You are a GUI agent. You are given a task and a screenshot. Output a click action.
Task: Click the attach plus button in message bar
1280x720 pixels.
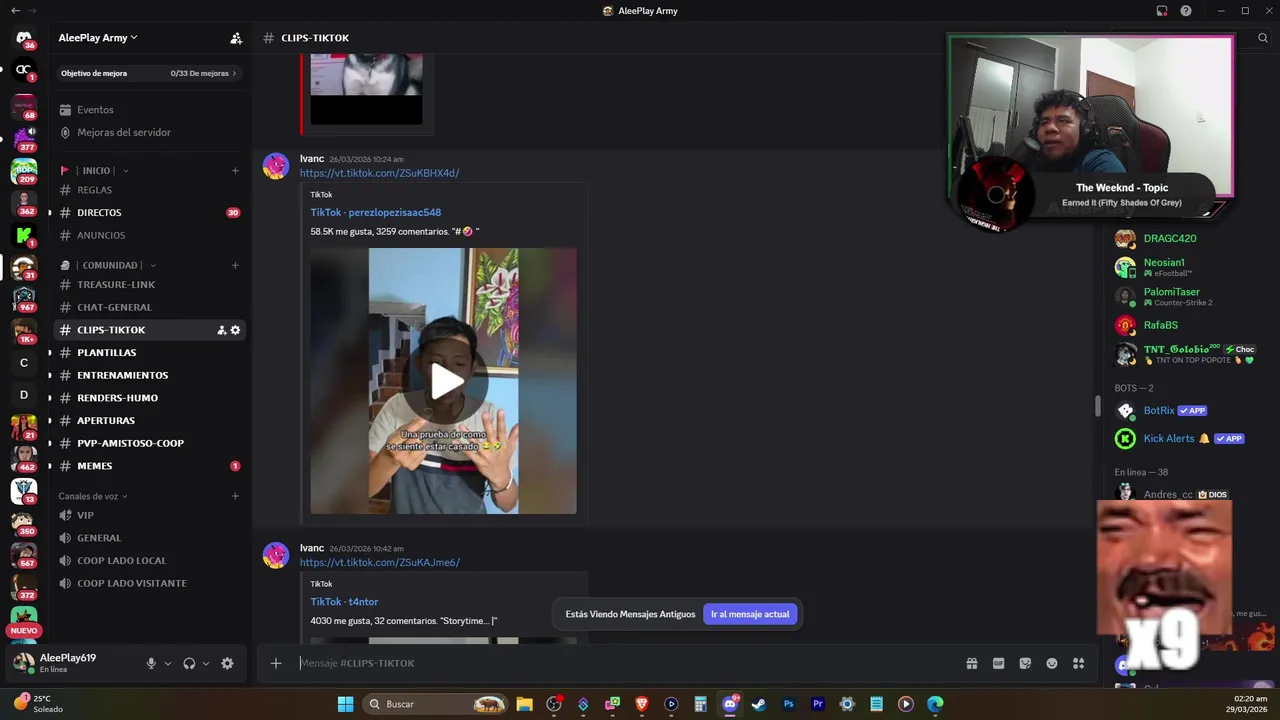click(x=276, y=663)
